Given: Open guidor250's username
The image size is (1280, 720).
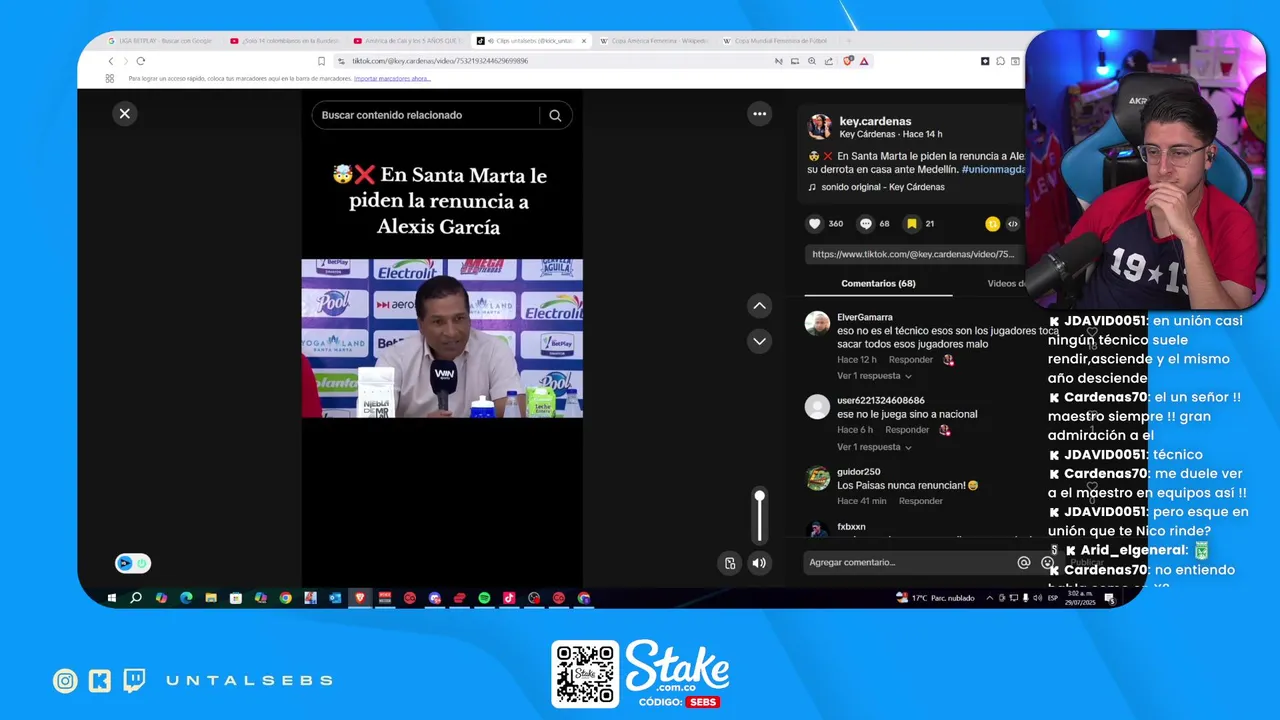Looking at the screenshot, I should pos(858,472).
